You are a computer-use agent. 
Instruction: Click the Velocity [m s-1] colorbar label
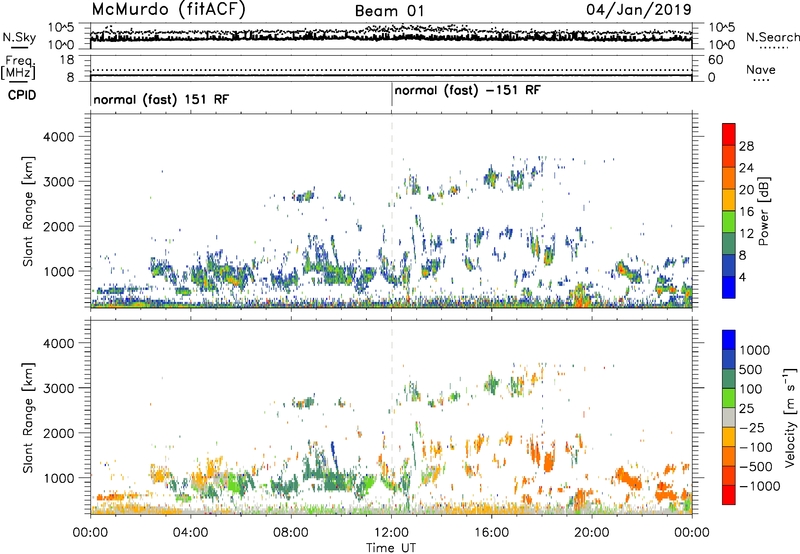pos(790,417)
